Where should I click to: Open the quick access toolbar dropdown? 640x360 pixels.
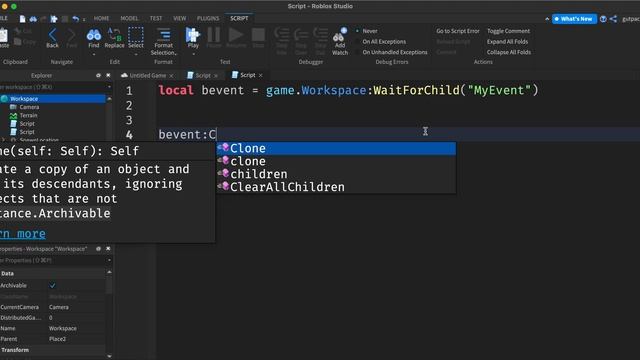84,19
